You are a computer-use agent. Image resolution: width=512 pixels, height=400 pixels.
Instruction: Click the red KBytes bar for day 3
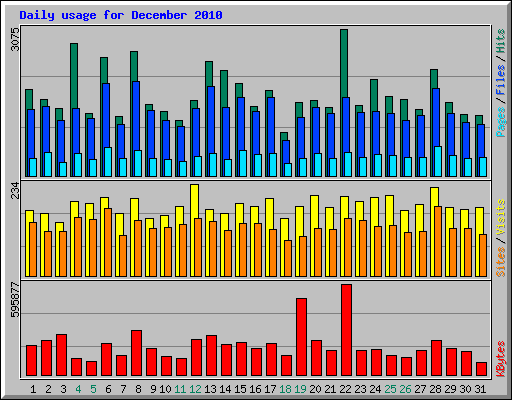[61, 355]
